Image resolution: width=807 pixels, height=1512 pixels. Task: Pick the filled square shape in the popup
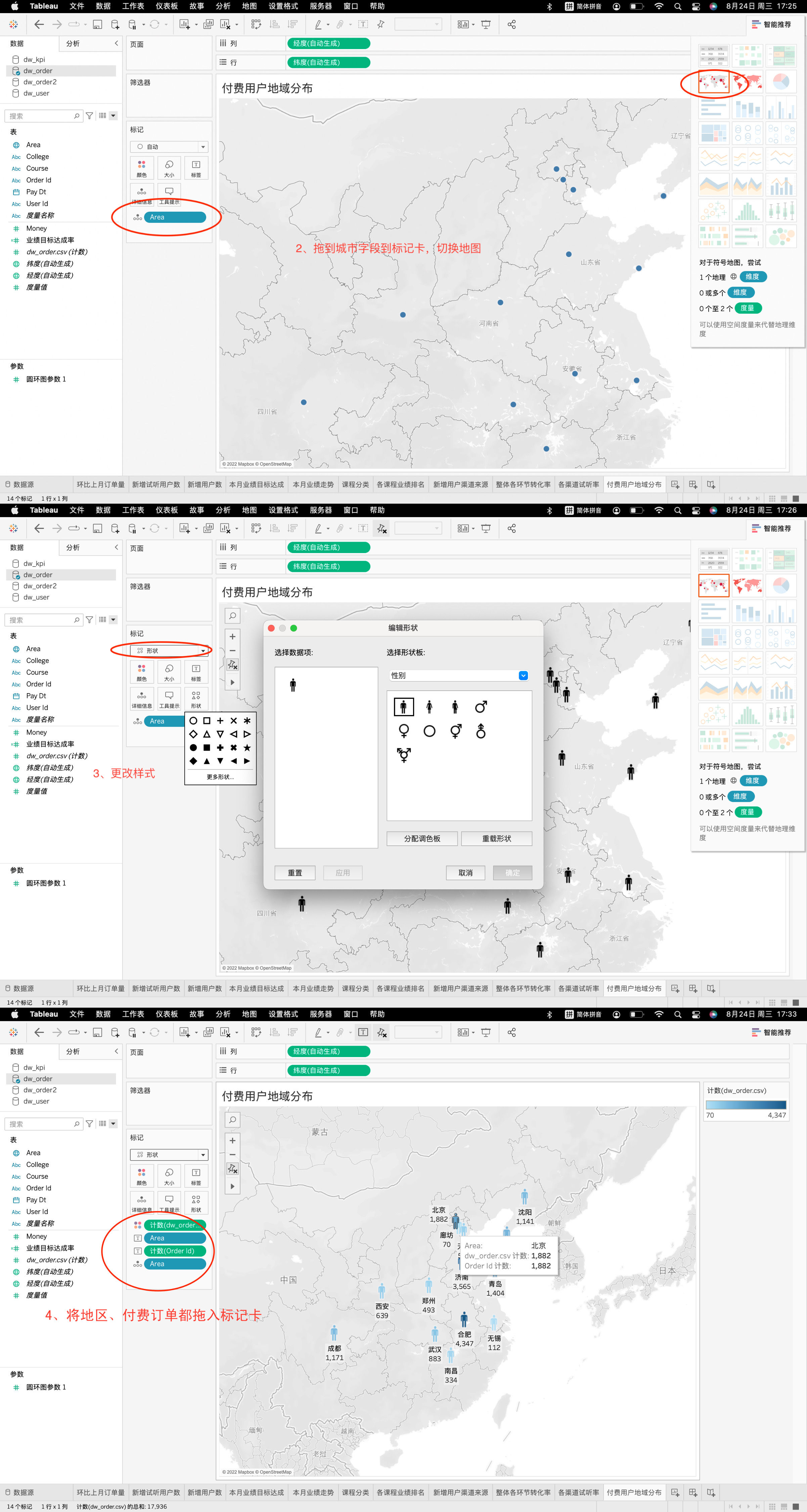tap(207, 747)
